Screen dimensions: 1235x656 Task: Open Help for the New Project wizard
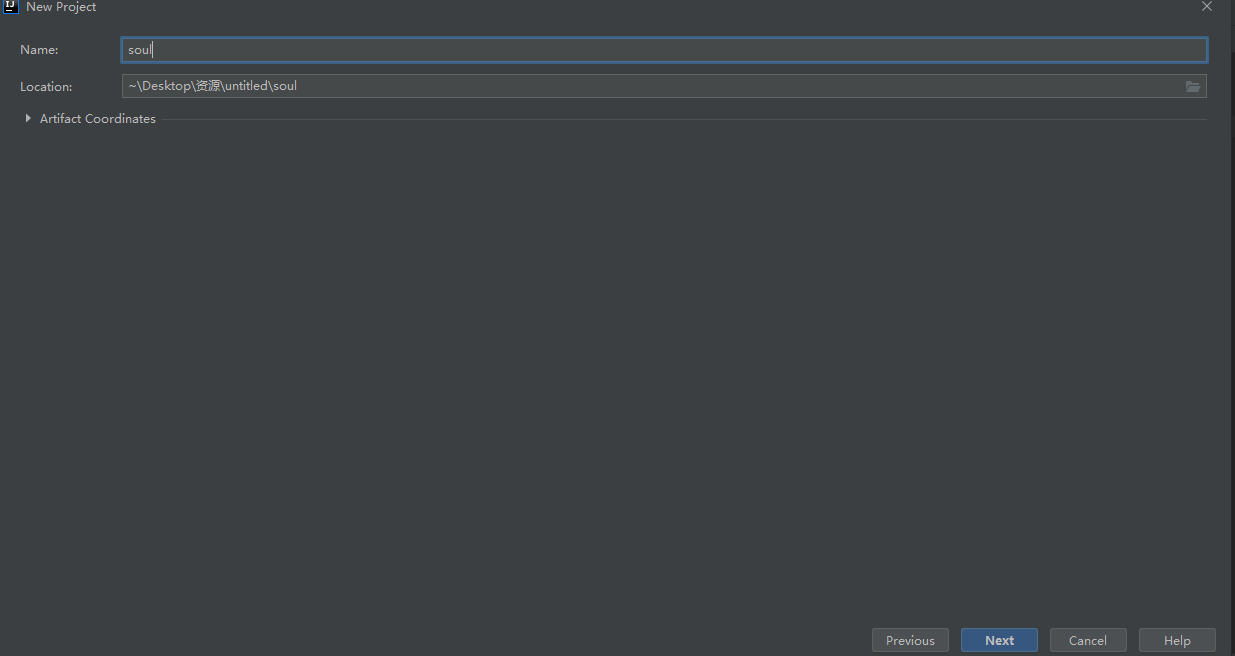(x=1177, y=640)
